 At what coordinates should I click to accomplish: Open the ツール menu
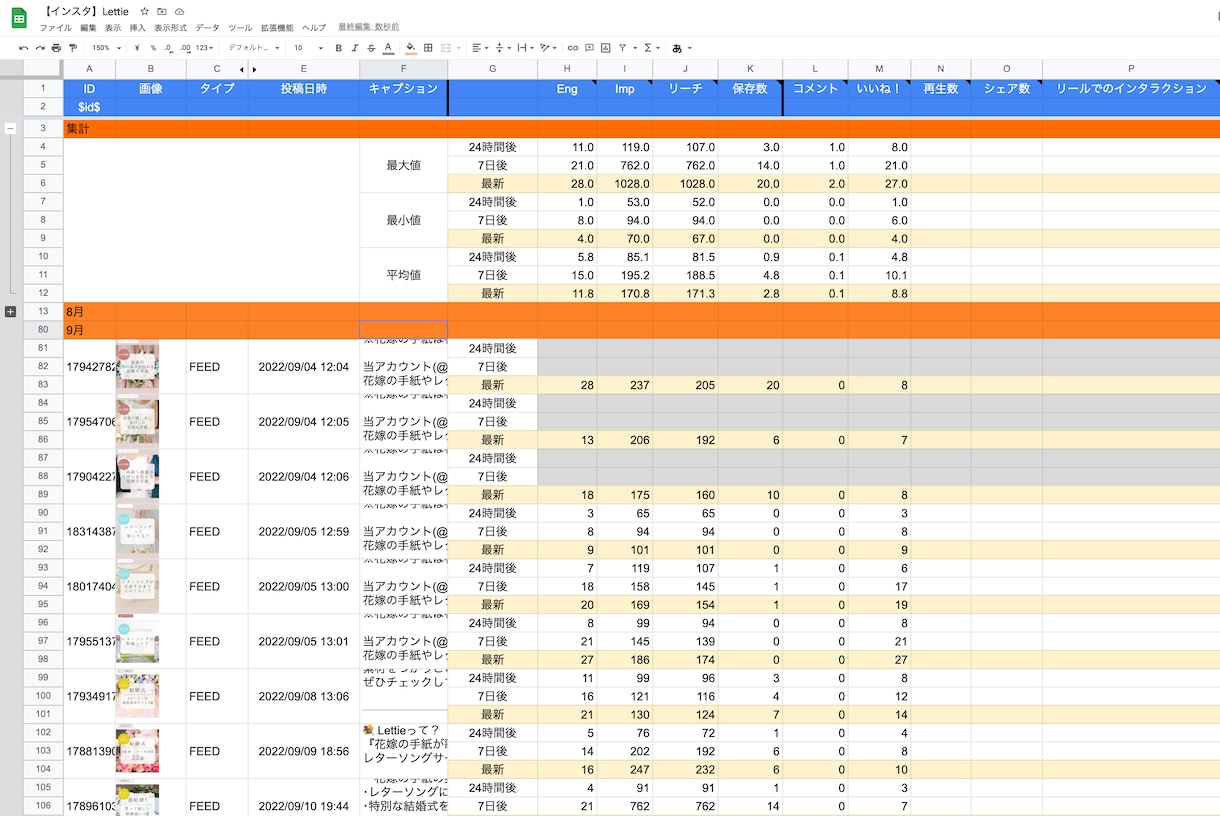(x=240, y=27)
